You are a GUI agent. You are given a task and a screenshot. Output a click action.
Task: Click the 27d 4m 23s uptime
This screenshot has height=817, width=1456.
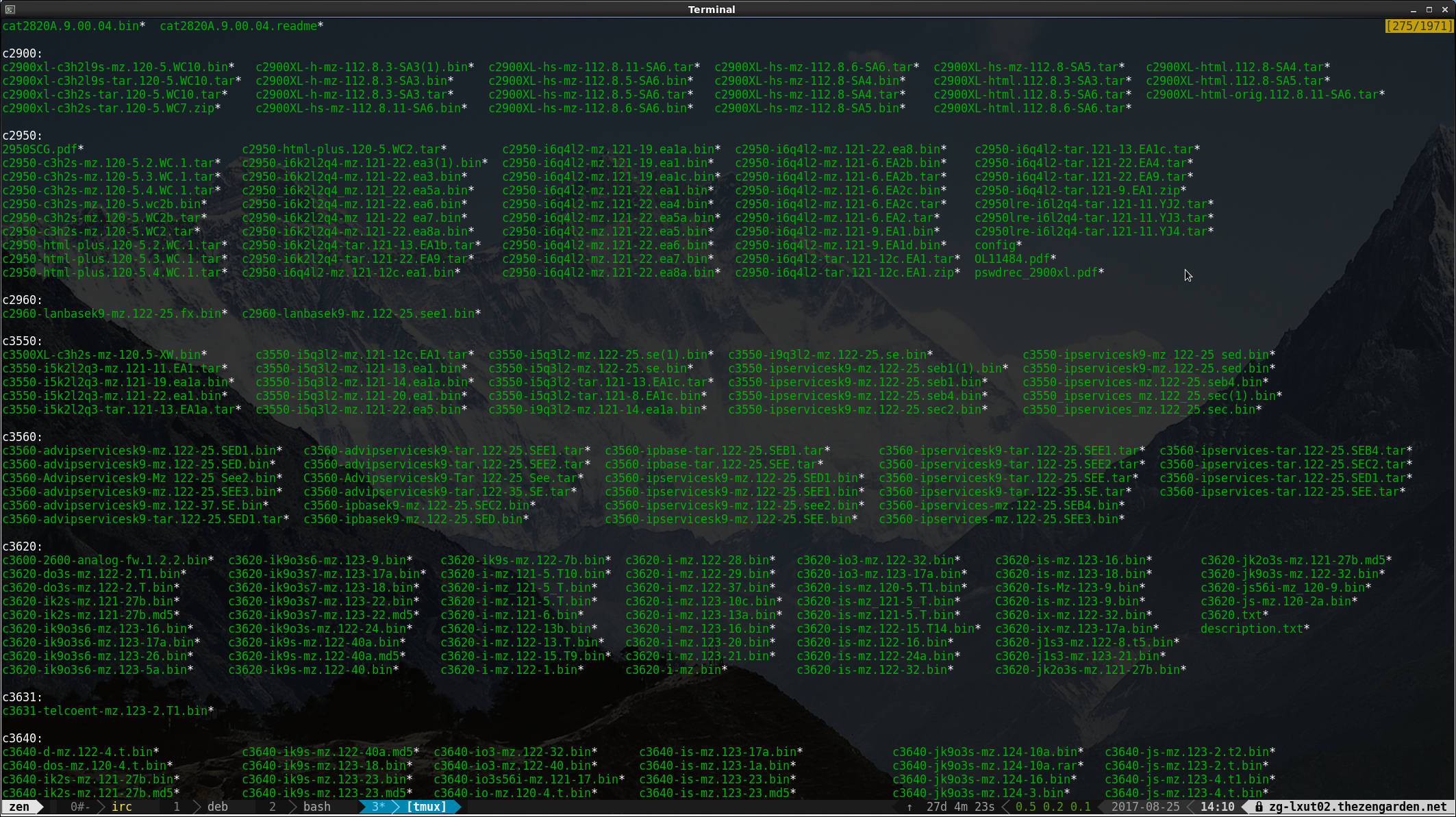coord(960,807)
